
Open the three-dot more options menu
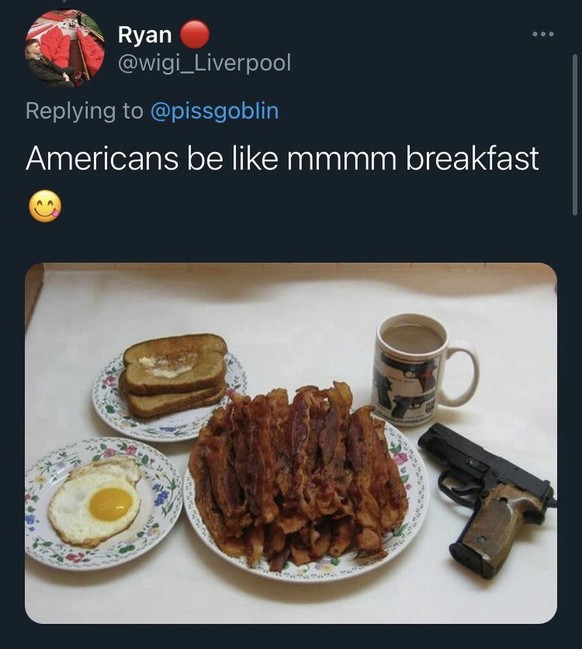coord(543,34)
